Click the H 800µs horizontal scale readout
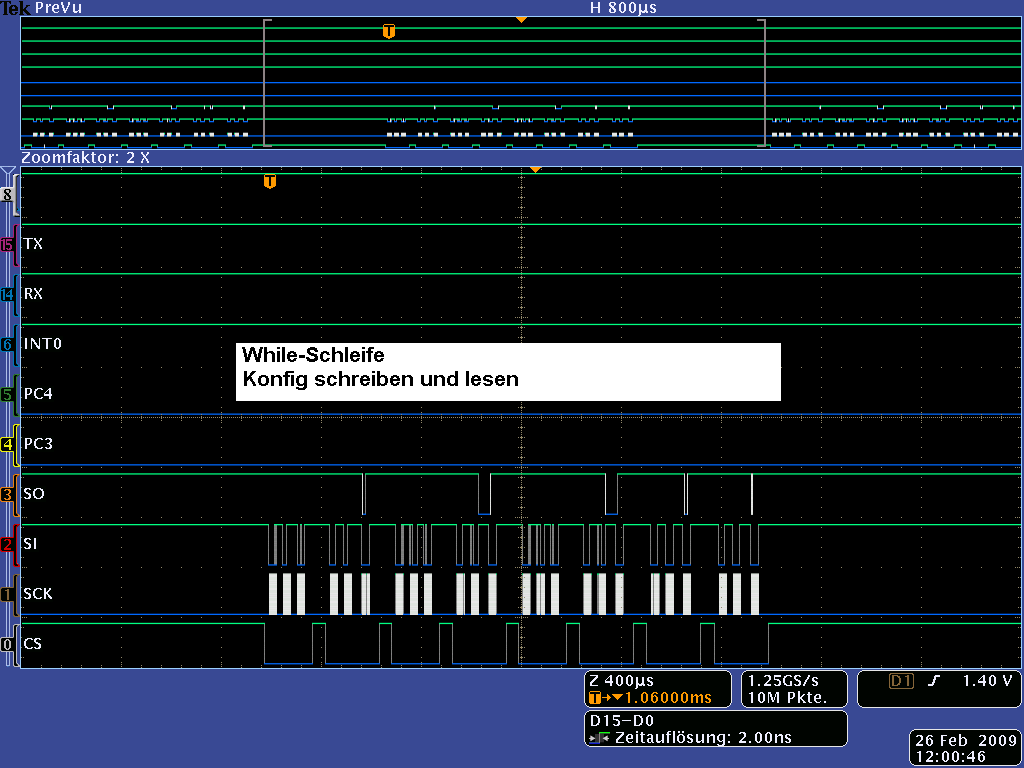Viewport: 1024px width, 768px height. click(x=623, y=8)
